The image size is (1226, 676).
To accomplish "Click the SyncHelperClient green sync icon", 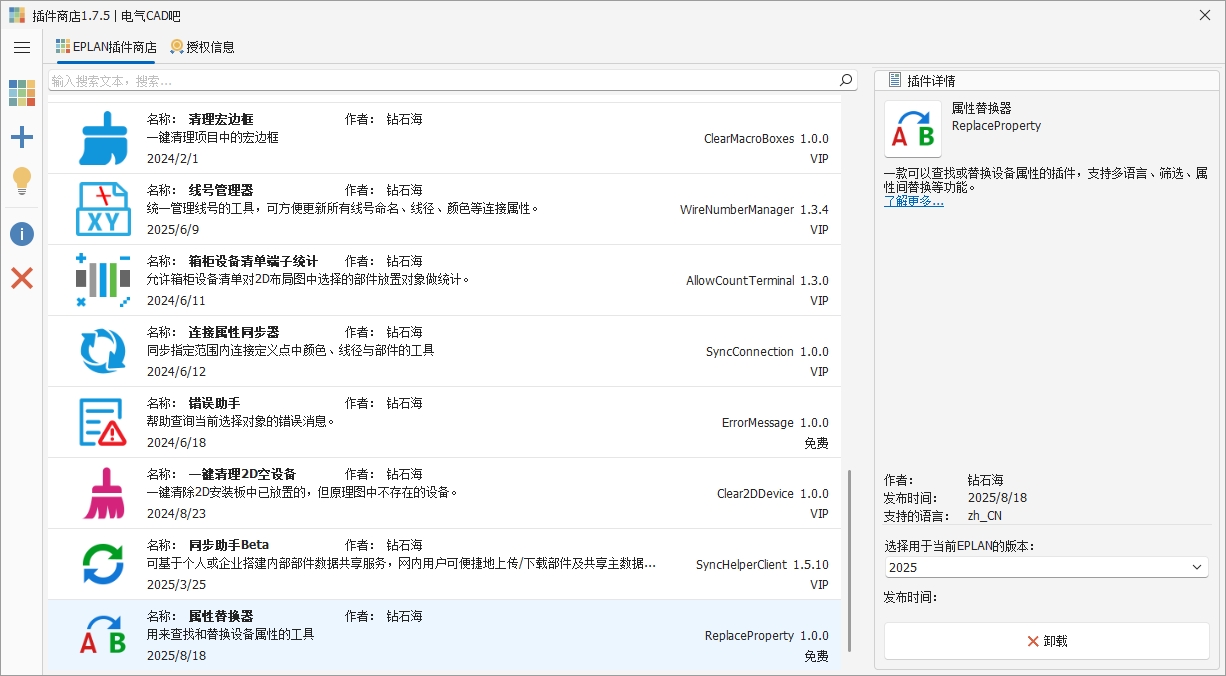I will (103, 564).
